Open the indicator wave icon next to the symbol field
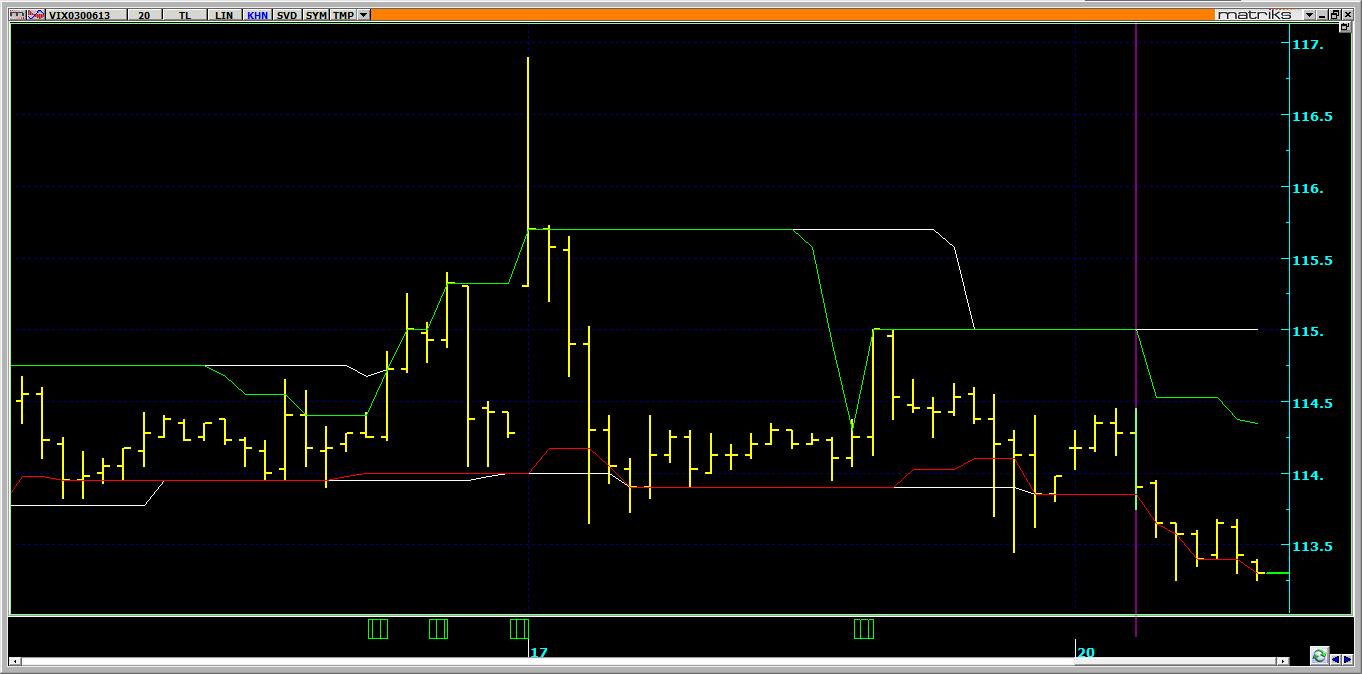 point(36,15)
